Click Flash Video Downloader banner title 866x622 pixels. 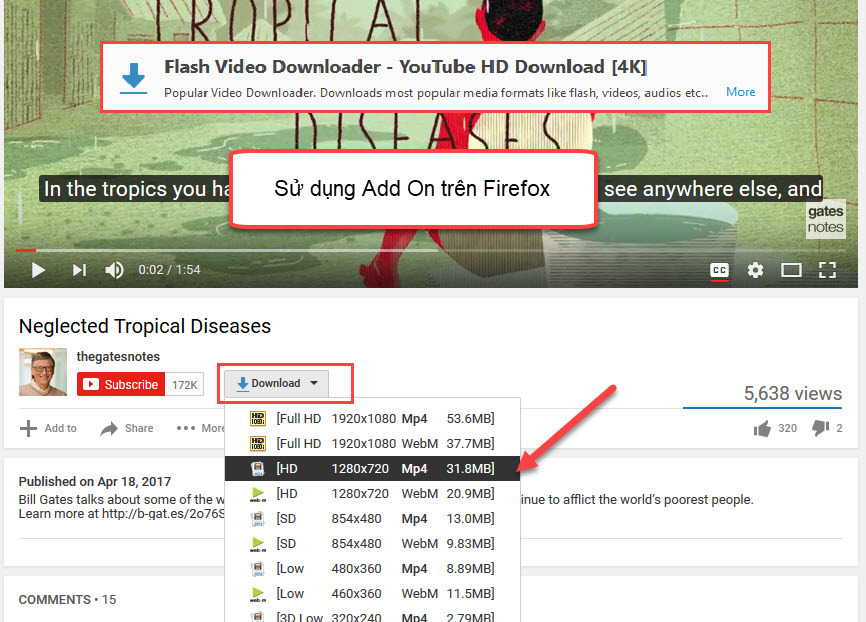(405, 67)
